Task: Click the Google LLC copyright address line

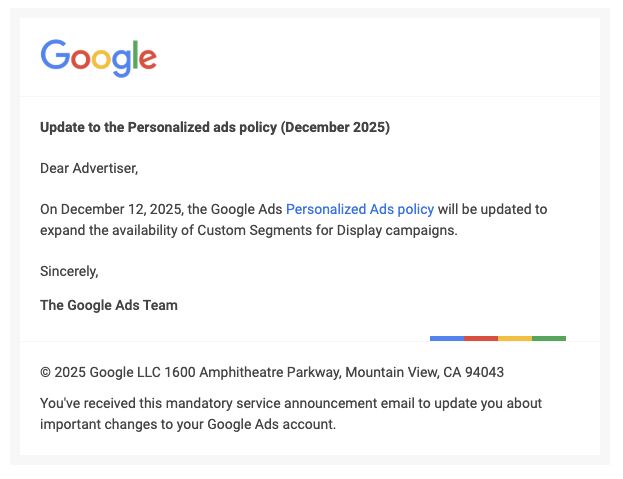Action: tap(272, 372)
